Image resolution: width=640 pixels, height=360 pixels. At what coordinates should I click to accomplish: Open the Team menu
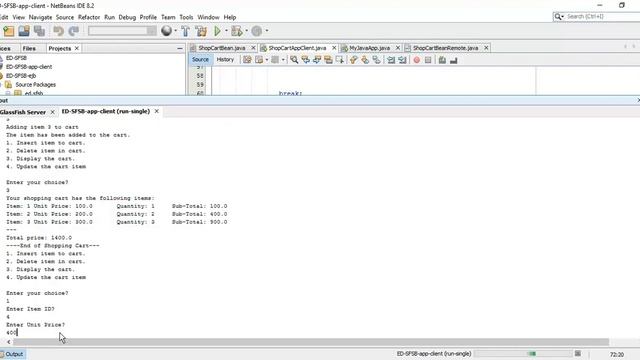tap(168, 17)
